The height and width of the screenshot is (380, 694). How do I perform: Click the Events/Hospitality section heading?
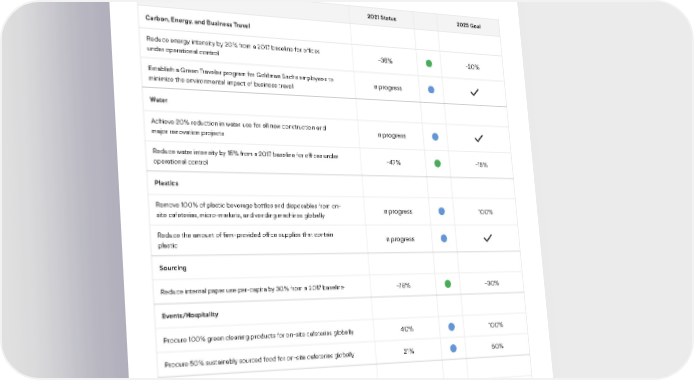pyautogui.click(x=190, y=315)
